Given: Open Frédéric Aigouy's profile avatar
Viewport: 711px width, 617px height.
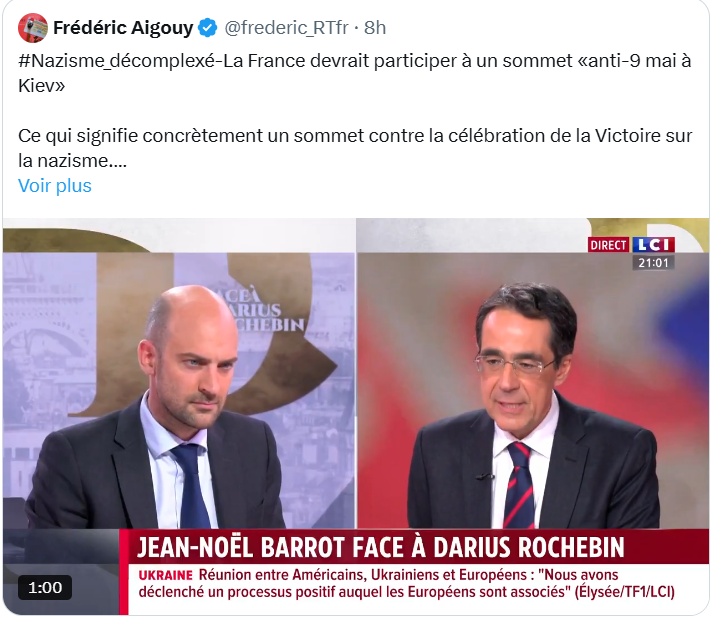Looking at the screenshot, I should point(33,28).
